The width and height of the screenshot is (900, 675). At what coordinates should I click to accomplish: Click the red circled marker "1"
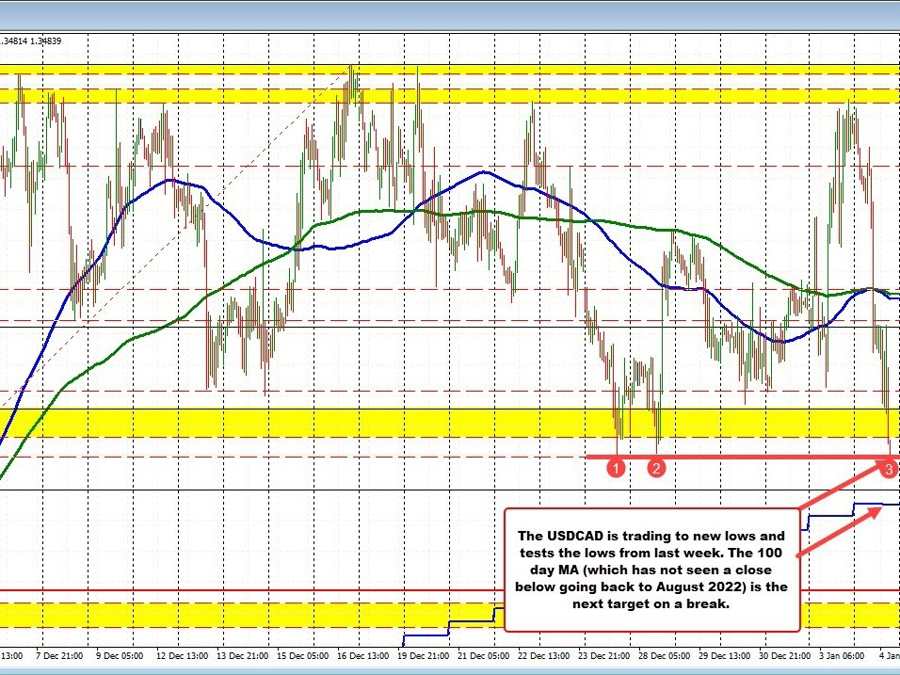click(616, 467)
